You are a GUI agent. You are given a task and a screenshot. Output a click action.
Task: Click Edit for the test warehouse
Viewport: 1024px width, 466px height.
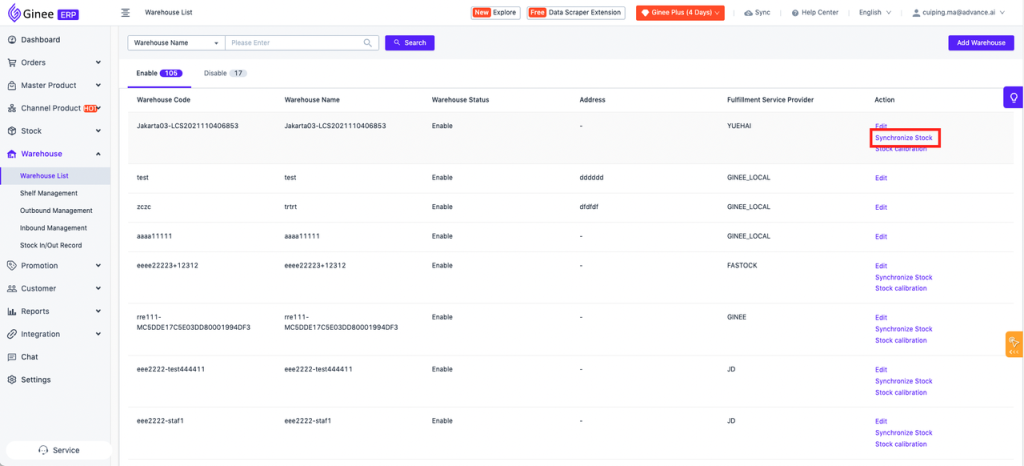pos(881,178)
